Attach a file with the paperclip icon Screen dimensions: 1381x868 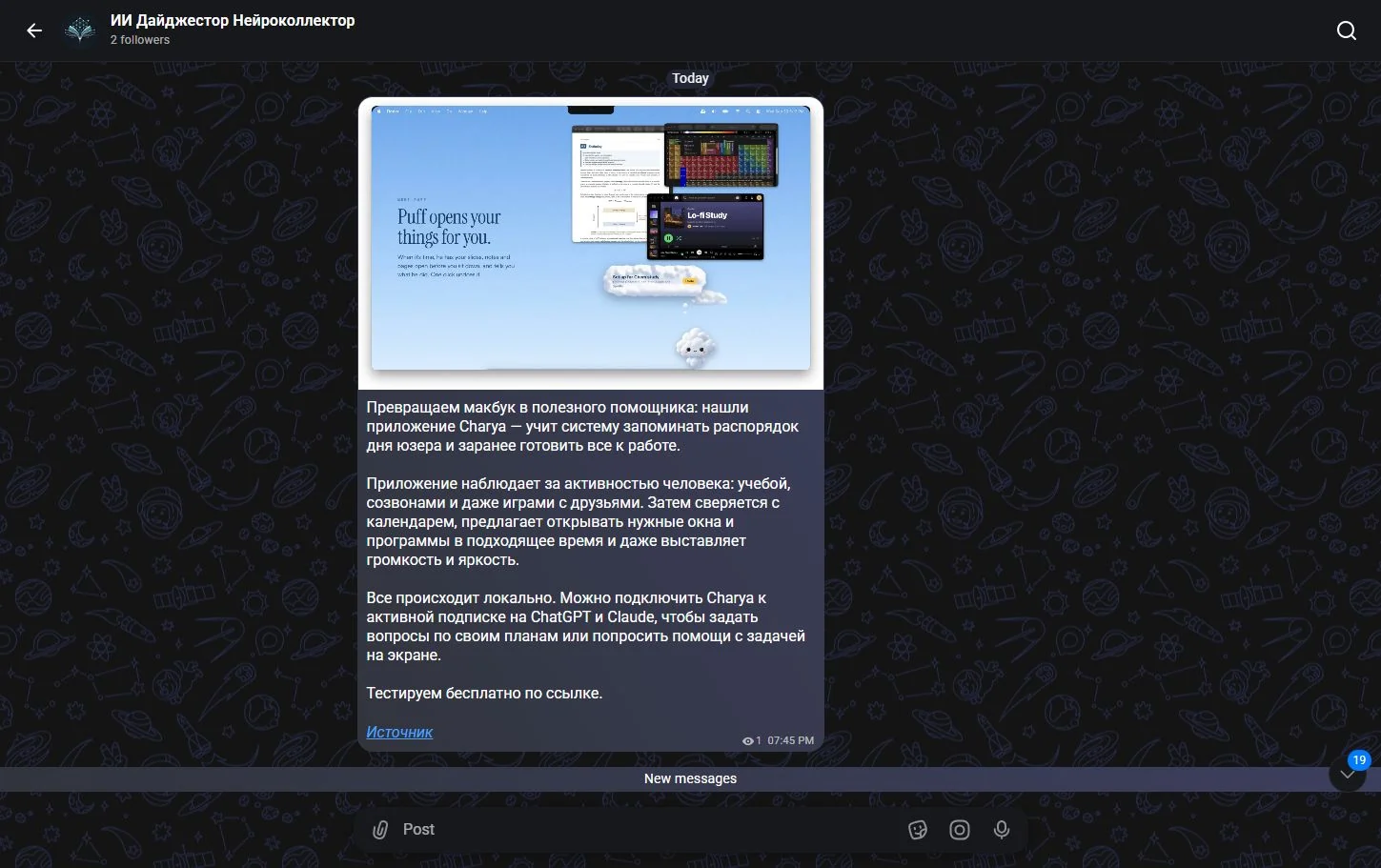(x=379, y=830)
